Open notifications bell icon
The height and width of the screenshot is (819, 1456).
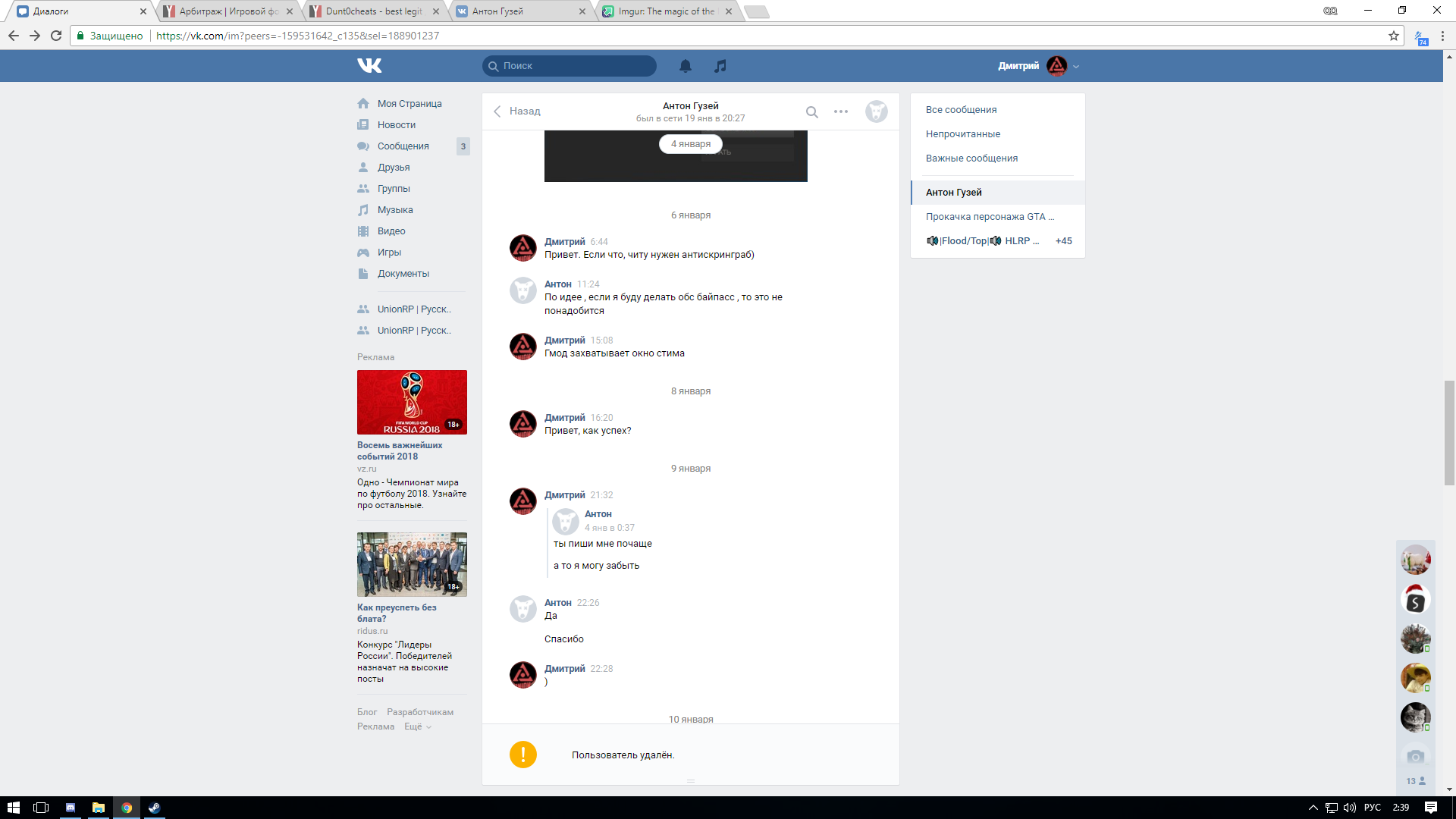[x=686, y=66]
